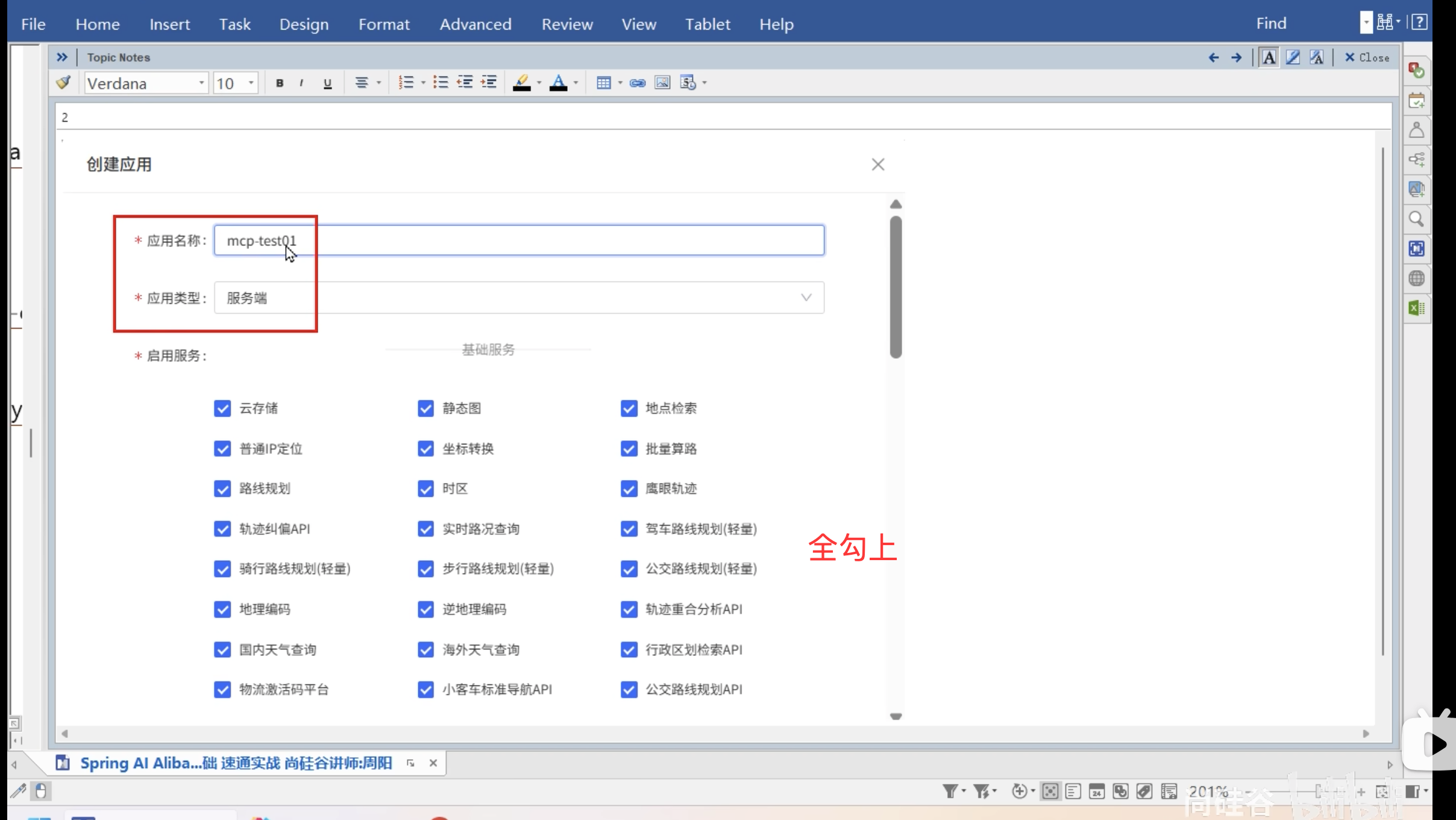Click the filter funnel icon in status bar

point(950,791)
